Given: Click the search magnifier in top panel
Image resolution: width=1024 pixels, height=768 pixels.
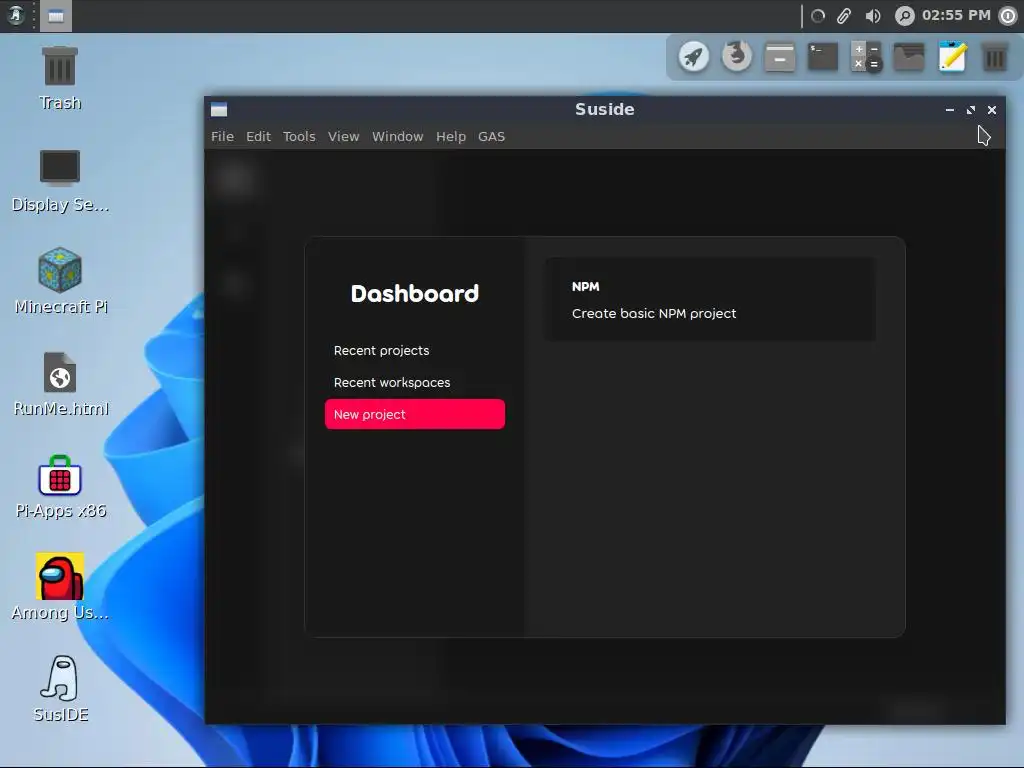Looking at the screenshot, I should coord(904,16).
